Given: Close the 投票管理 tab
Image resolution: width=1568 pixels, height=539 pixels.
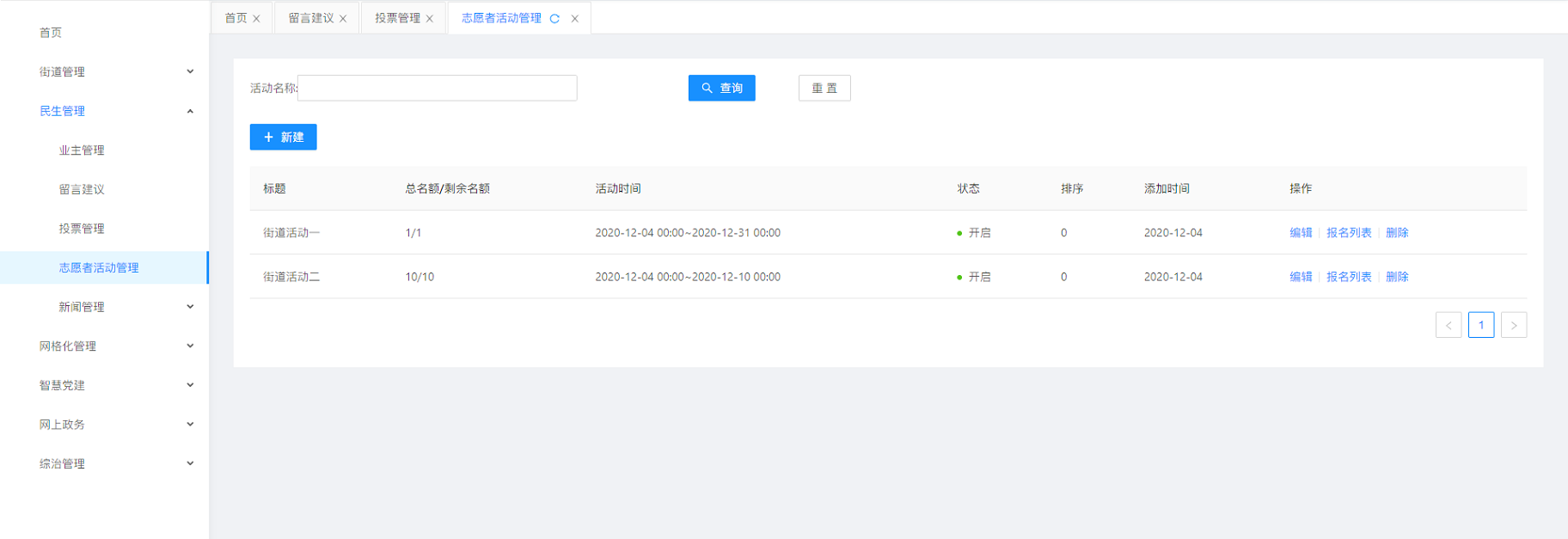Looking at the screenshot, I should [x=430, y=18].
